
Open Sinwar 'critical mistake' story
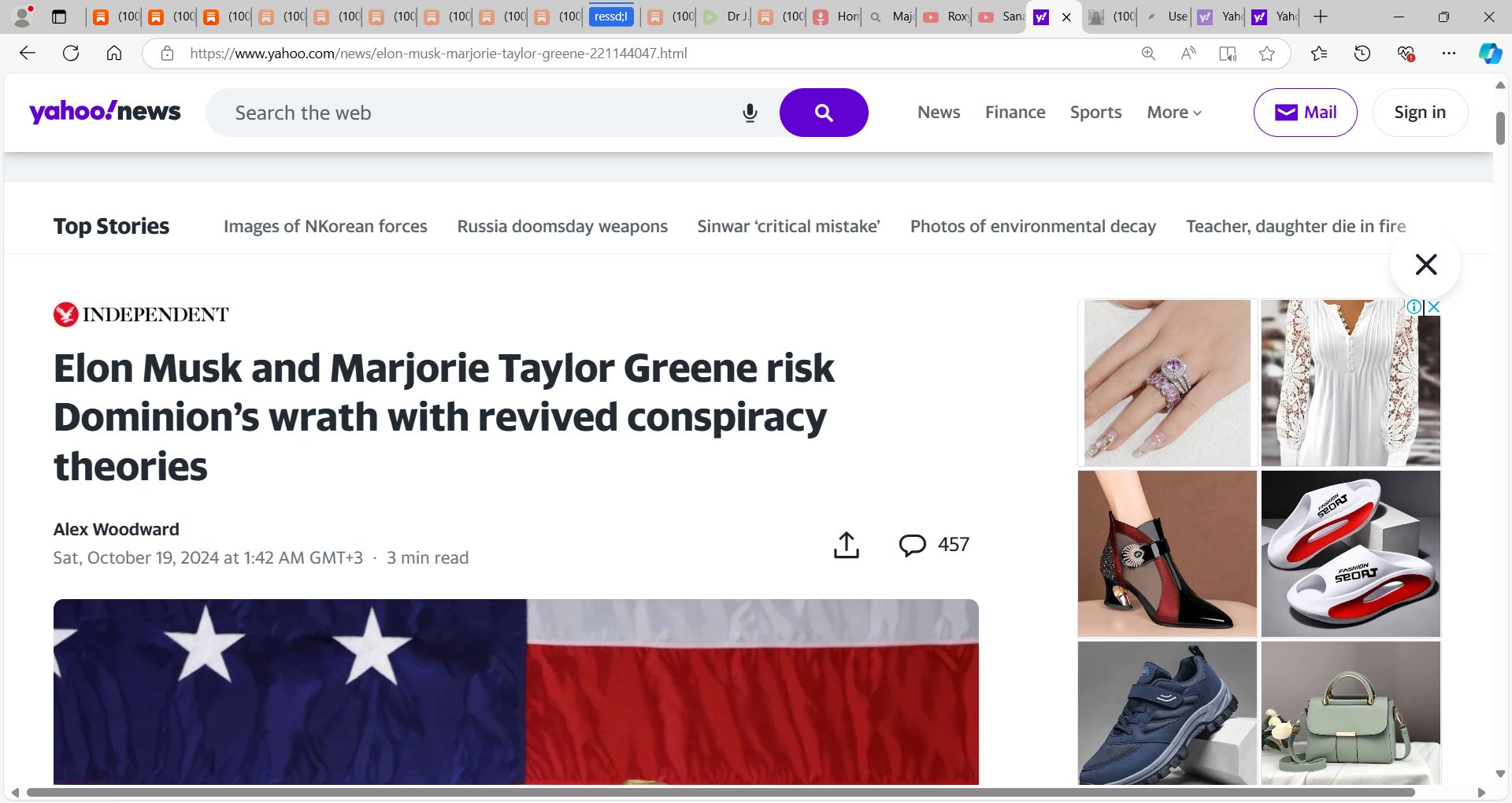click(788, 227)
